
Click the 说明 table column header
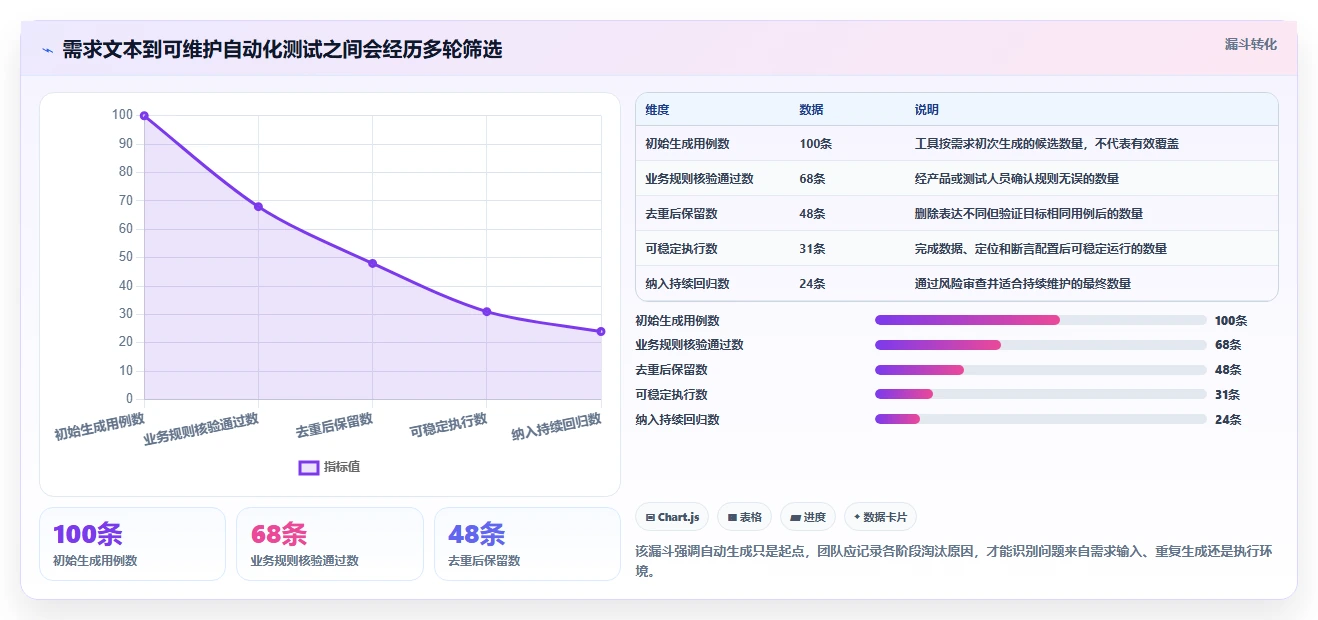click(x=926, y=110)
